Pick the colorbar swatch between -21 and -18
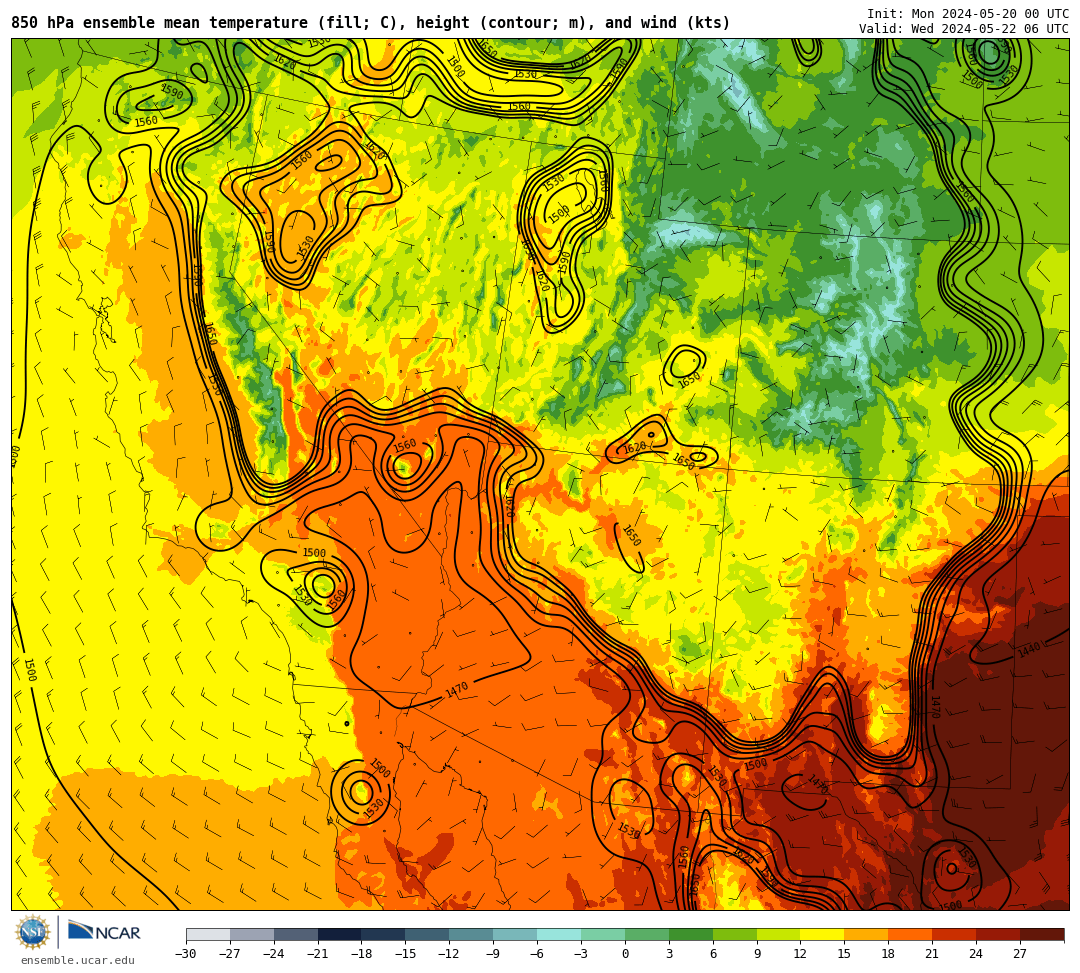Image resolution: width=1080 pixels, height=973 pixels. click(340, 934)
